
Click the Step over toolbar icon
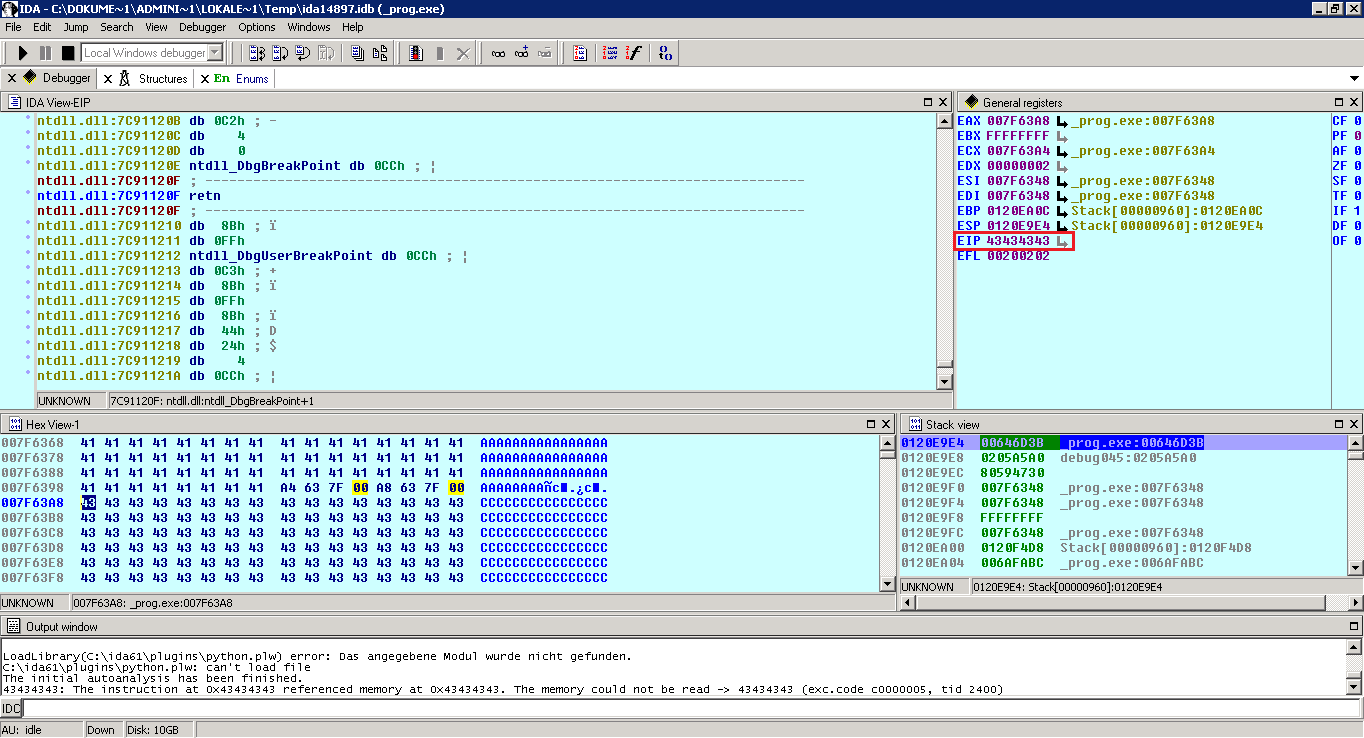point(280,53)
